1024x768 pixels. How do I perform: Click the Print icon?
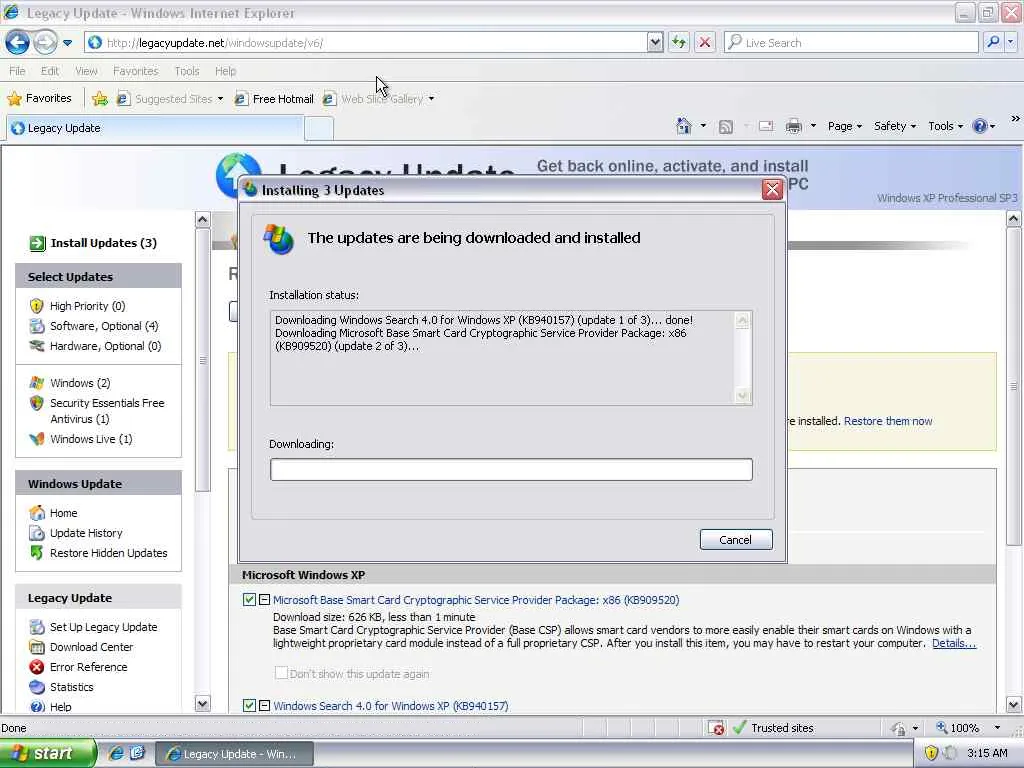click(793, 126)
